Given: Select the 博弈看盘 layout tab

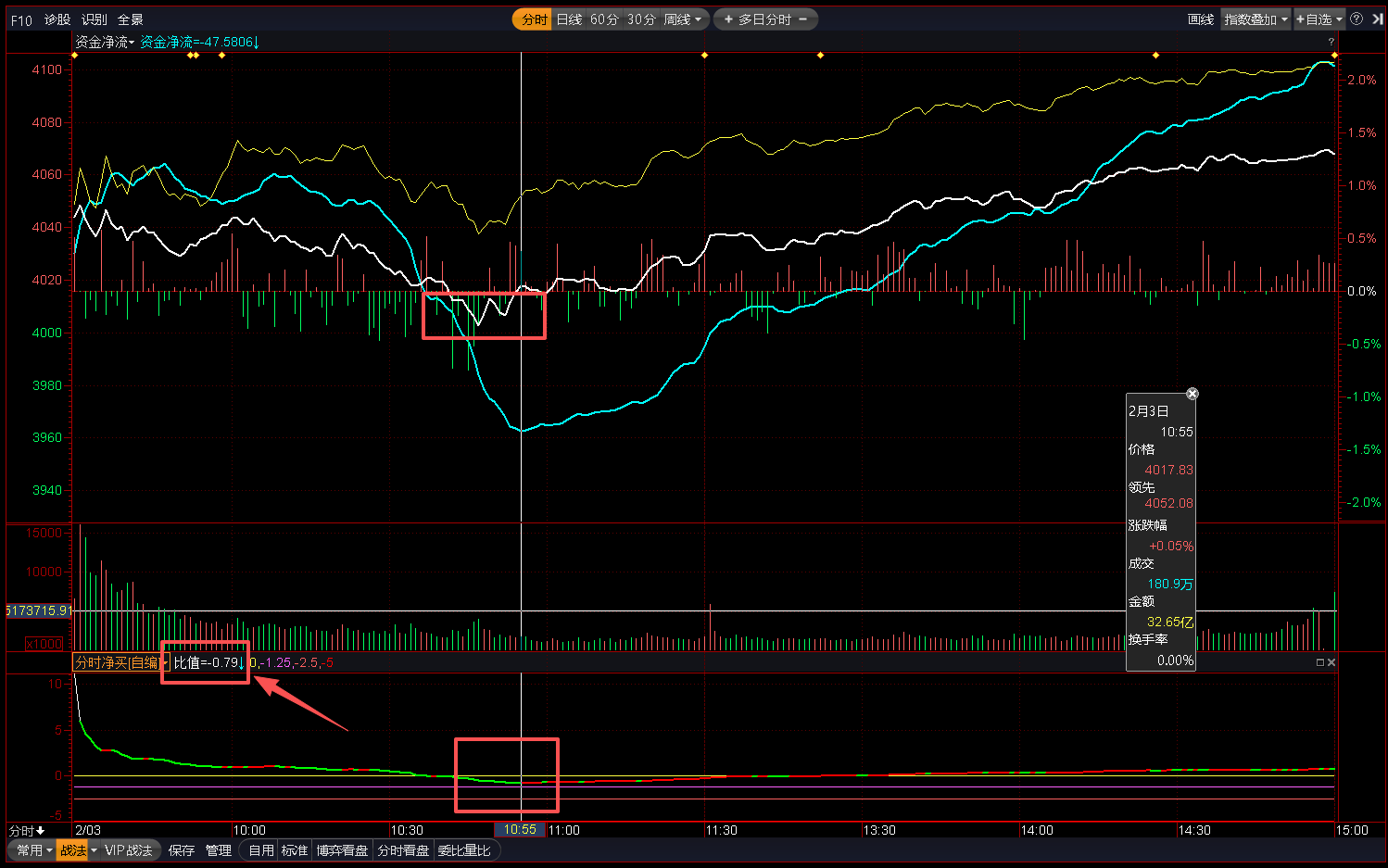Looking at the screenshot, I should (x=342, y=850).
